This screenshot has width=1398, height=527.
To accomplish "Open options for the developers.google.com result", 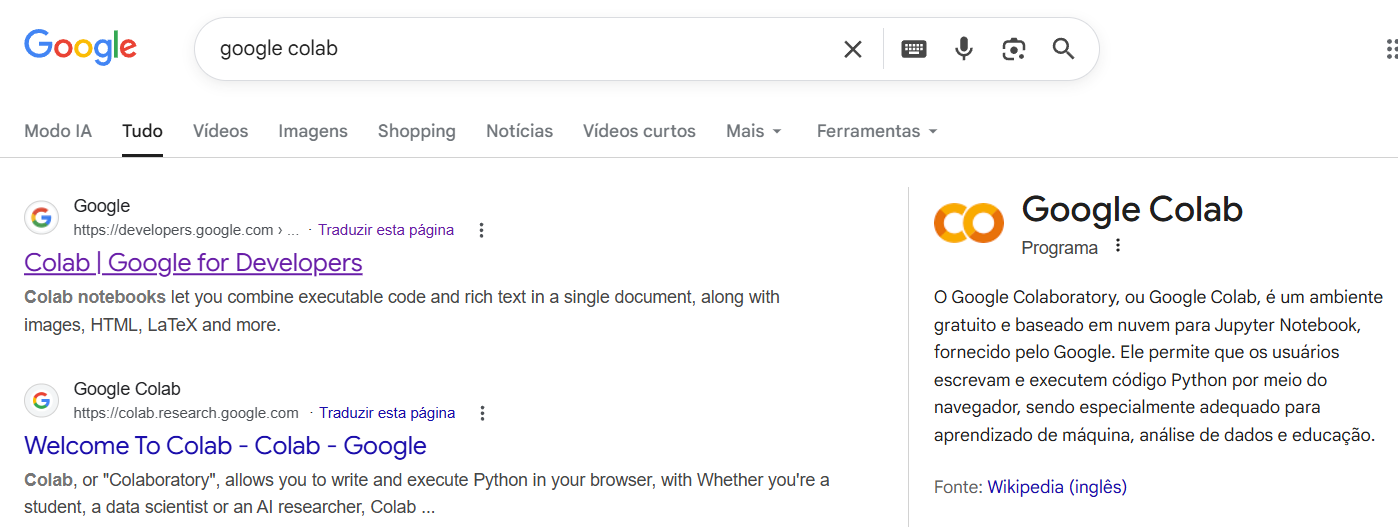I will [x=481, y=231].
